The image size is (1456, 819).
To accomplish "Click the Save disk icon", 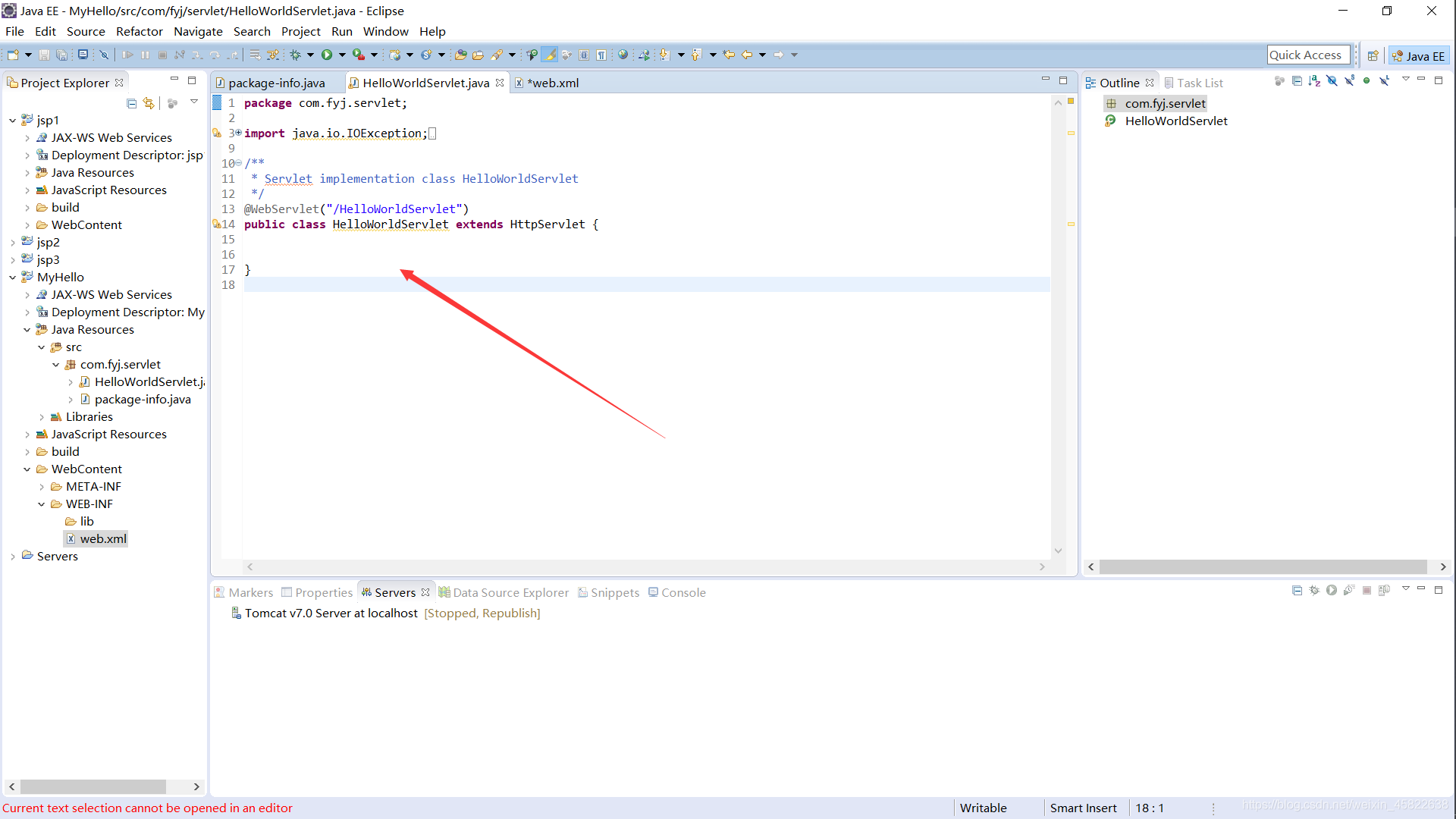I will (x=44, y=55).
